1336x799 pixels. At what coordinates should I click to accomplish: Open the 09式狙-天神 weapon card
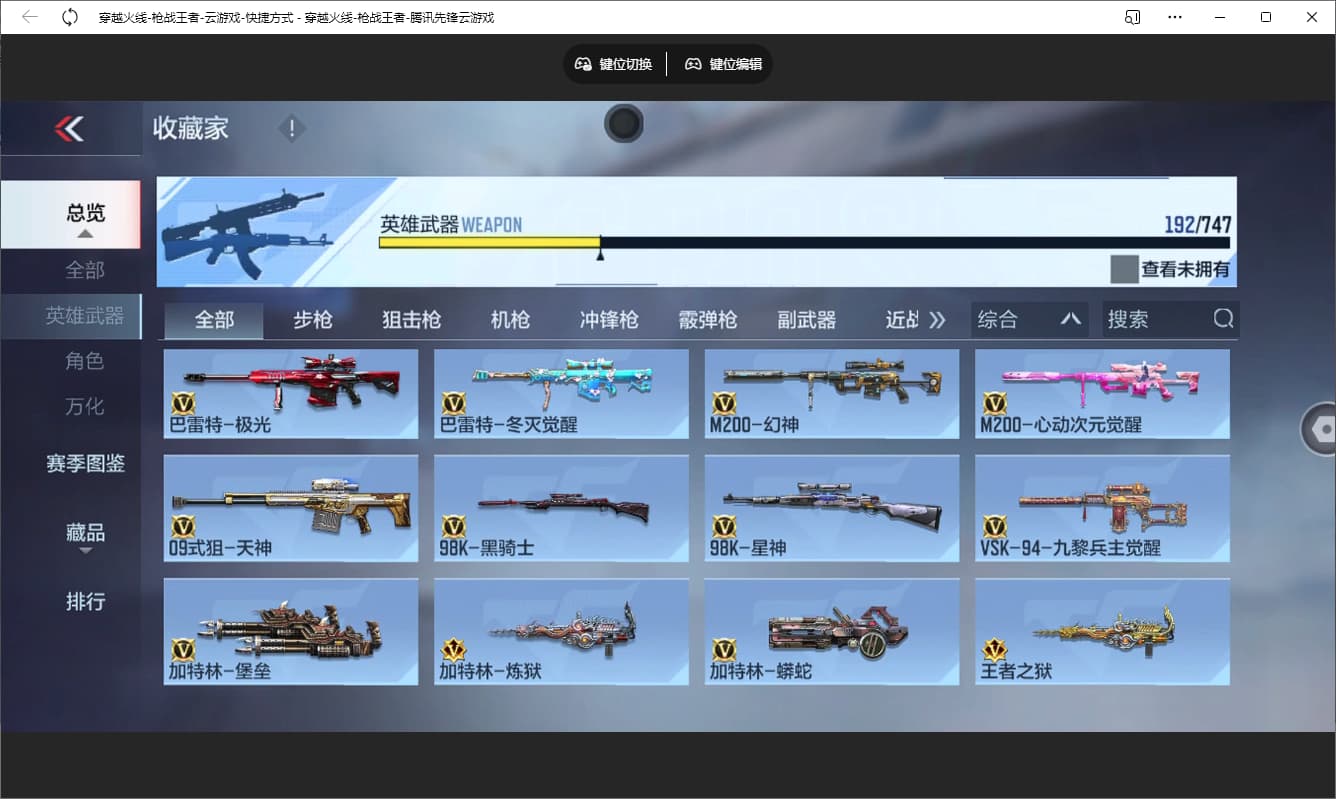pyautogui.click(x=291, y=508)
